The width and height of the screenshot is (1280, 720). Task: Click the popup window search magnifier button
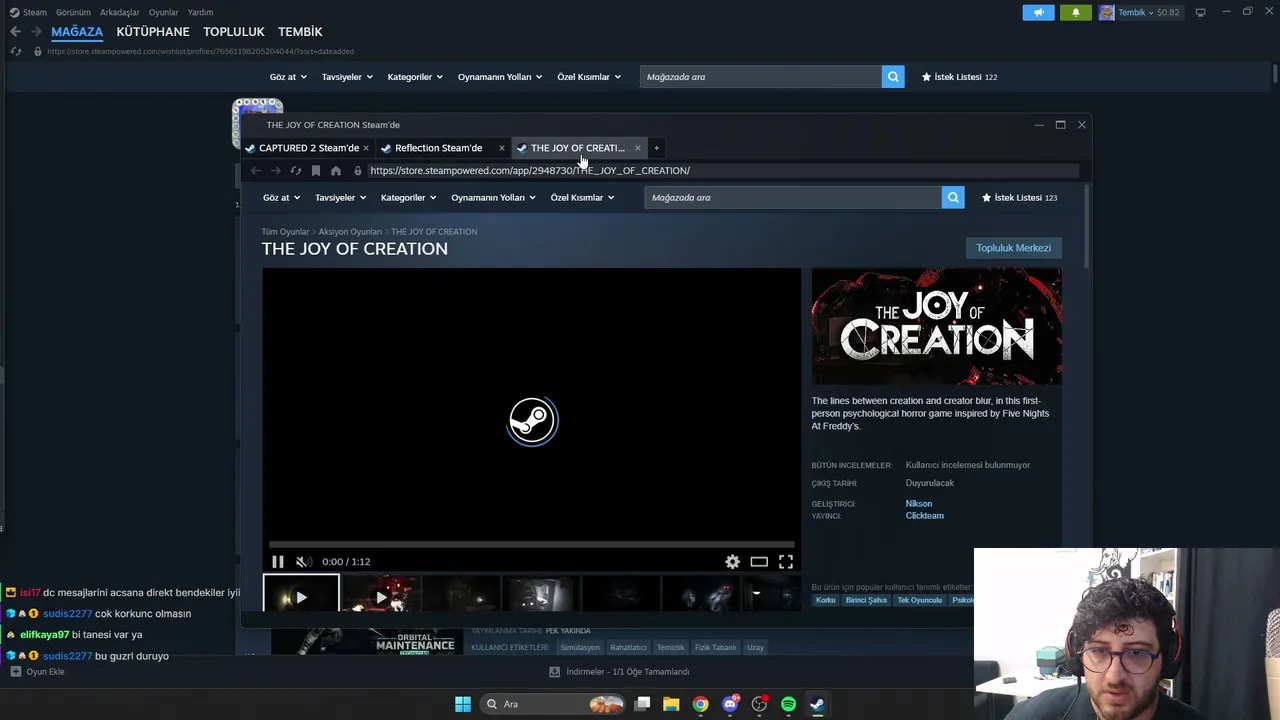953,198
